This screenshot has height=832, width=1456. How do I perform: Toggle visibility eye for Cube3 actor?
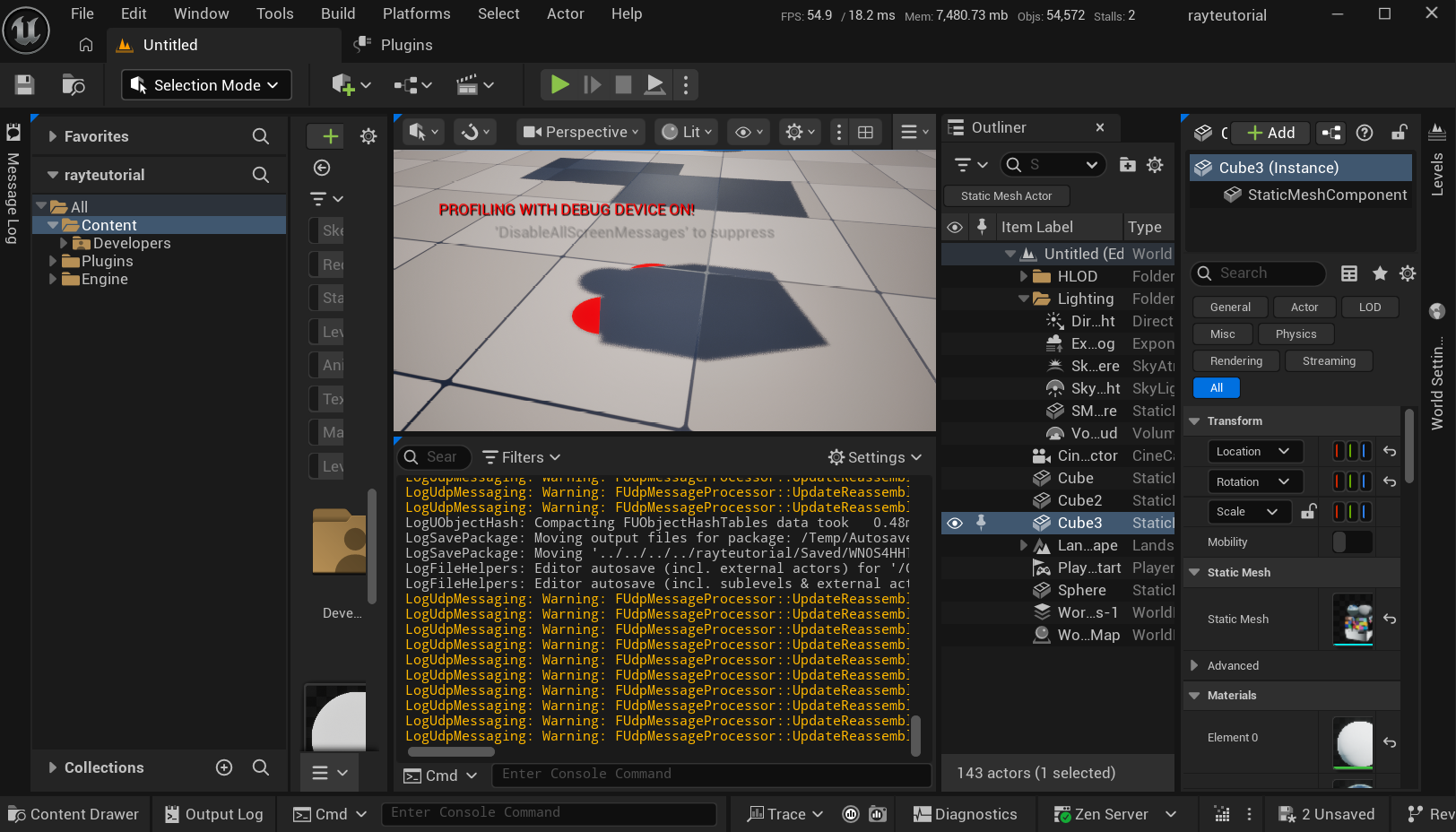pos(955,523)
